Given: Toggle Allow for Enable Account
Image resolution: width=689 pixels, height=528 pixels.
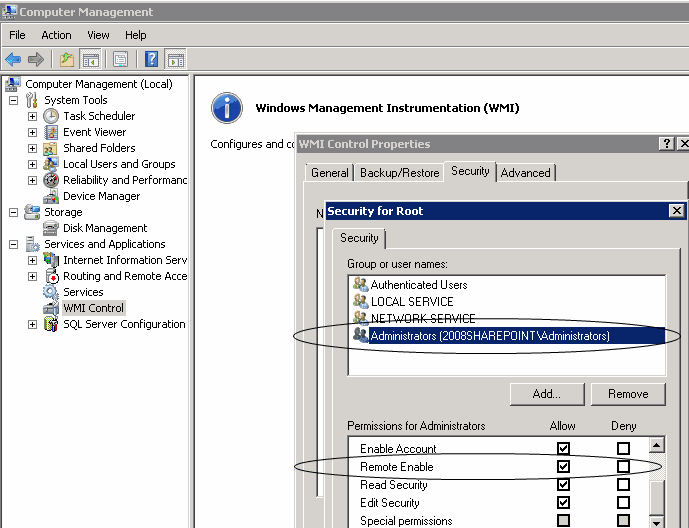Looking at the screenshot, I should click(x=563, y=448).
